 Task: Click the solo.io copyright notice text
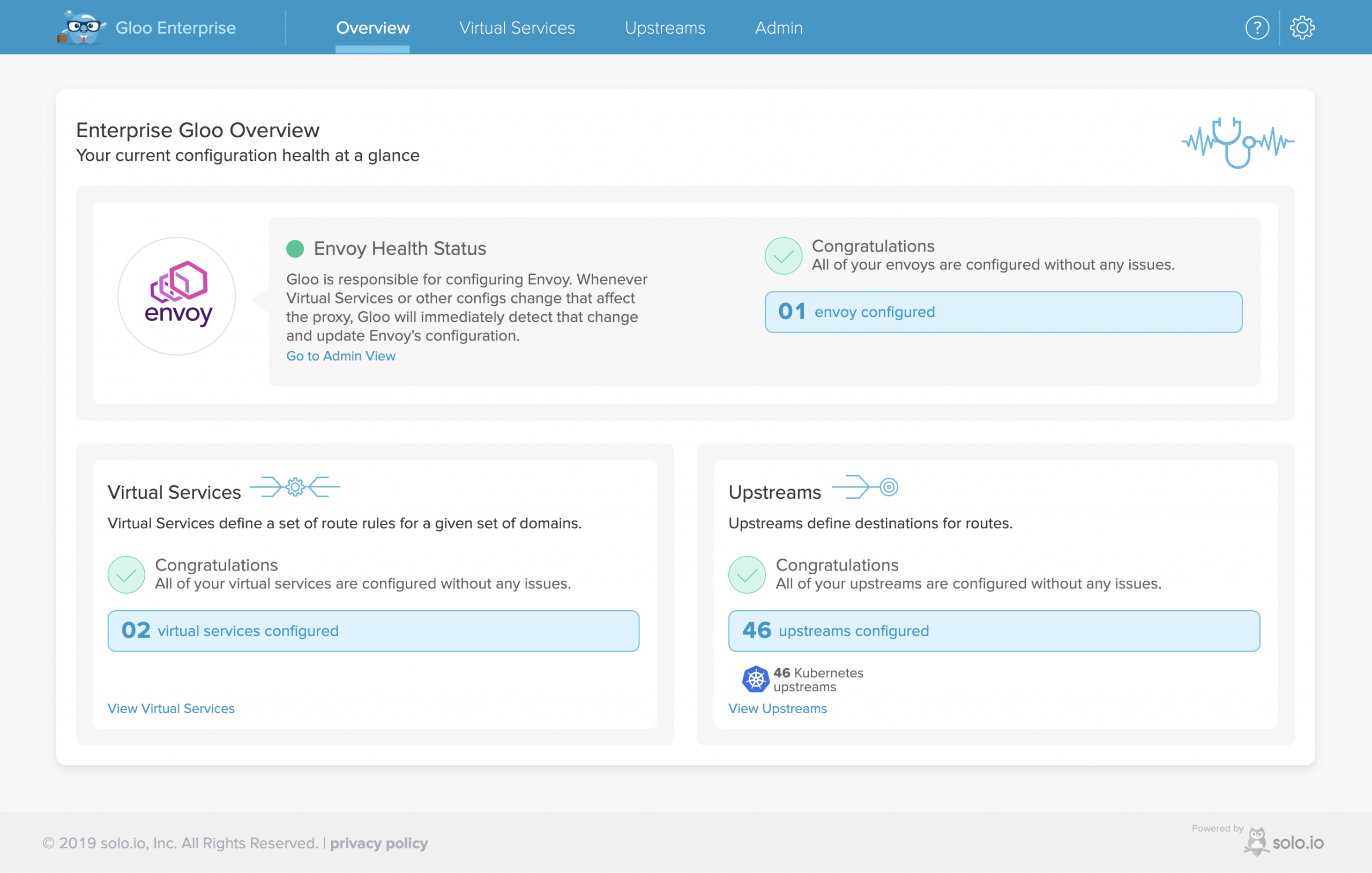tap(180, 843)
